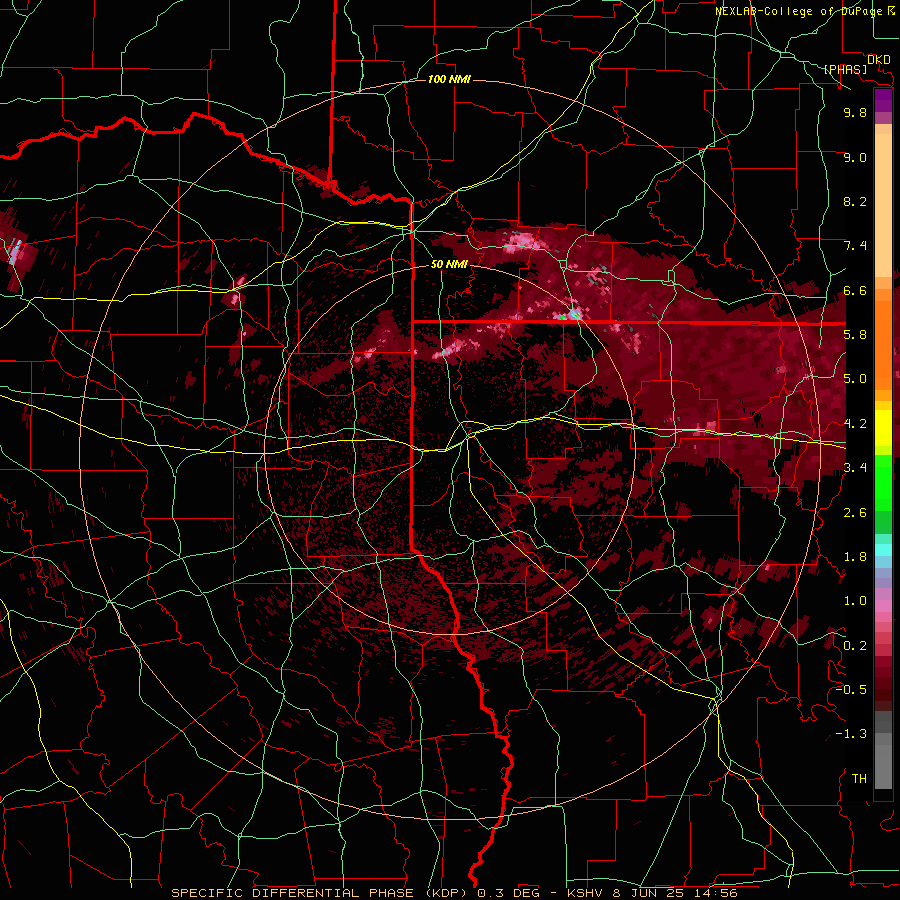The width and height of the screenshot is (900, 900).
Task: Click the 1.8 value on the color scale
Action: click(x=855, y=557)
